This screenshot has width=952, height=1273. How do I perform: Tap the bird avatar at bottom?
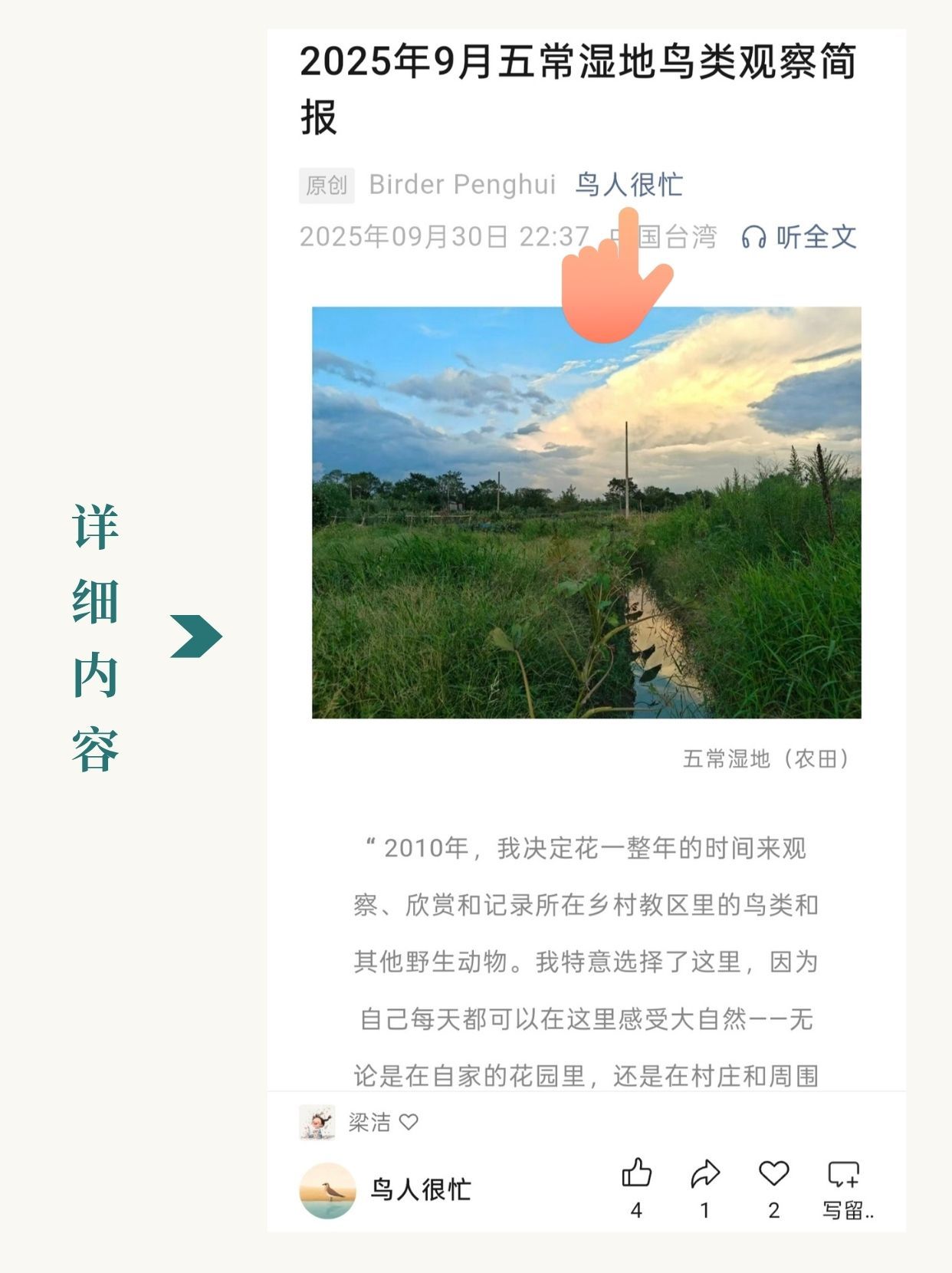(327, 1190)
